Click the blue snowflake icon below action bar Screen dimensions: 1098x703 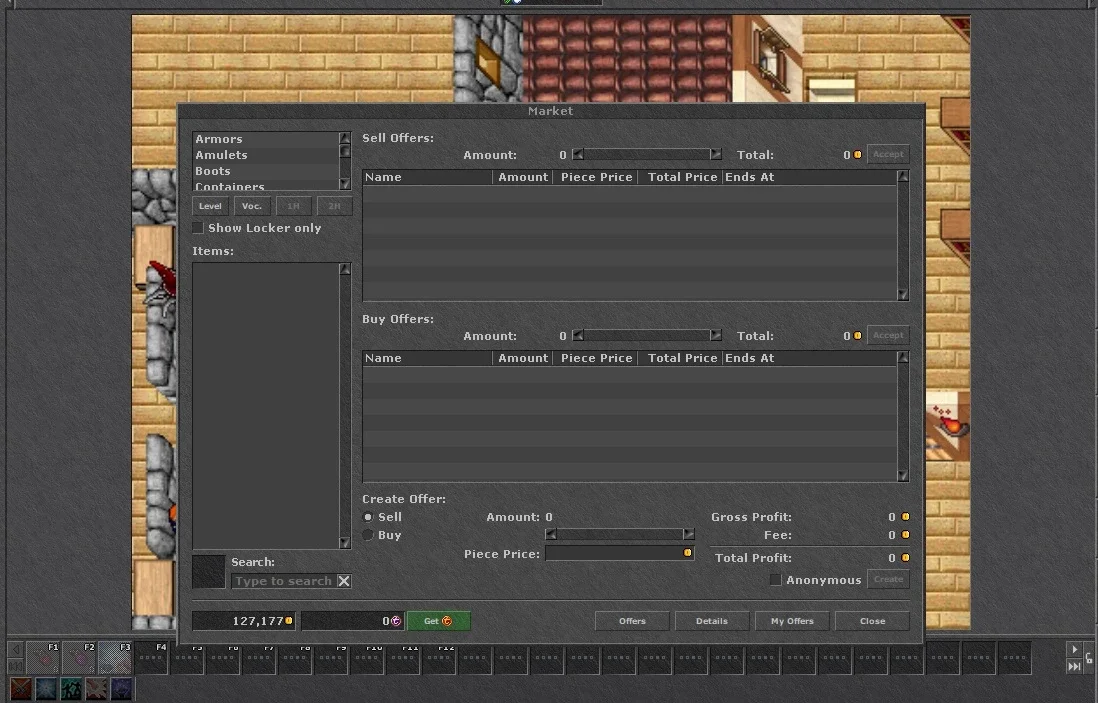[46, 689]
